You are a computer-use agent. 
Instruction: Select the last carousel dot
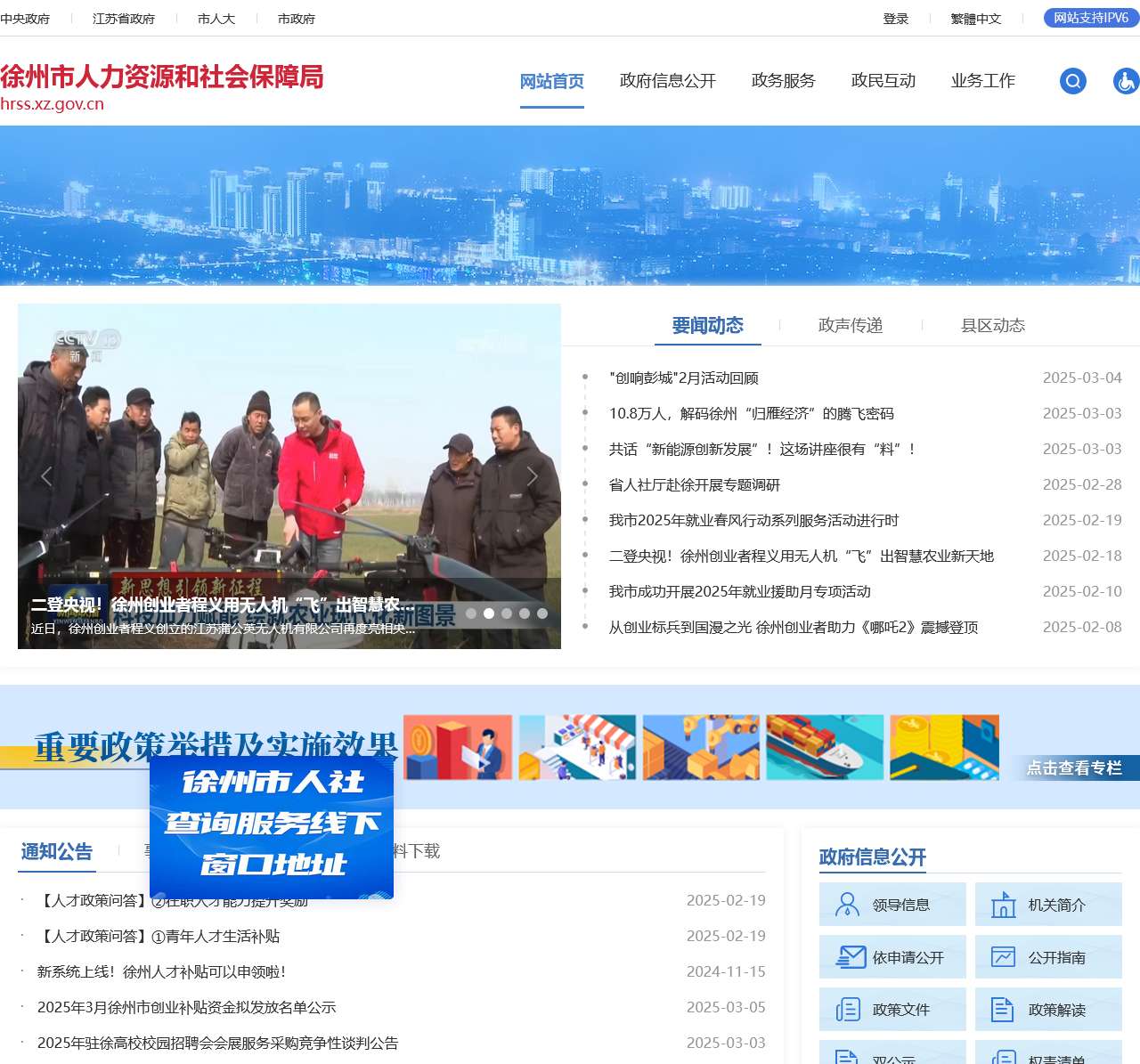542,613
